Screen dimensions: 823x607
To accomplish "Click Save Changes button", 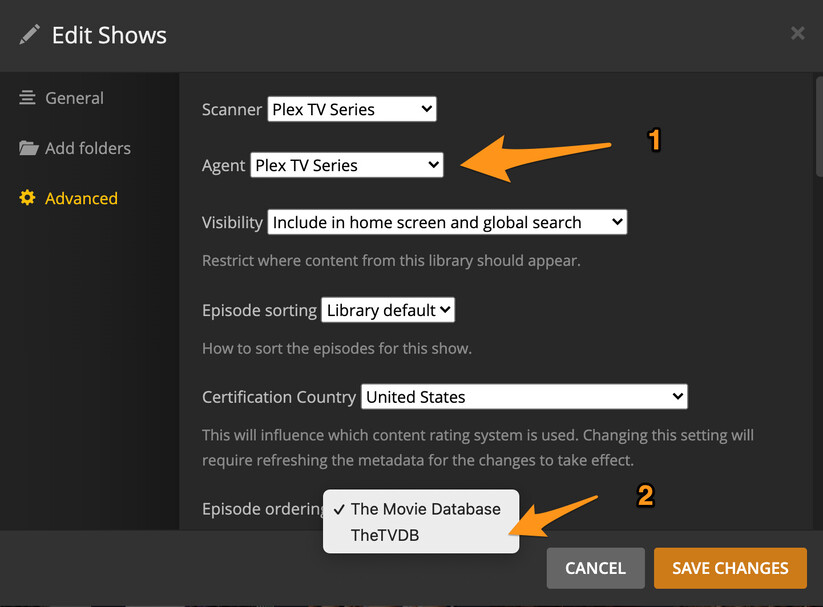I will point(730,568).
